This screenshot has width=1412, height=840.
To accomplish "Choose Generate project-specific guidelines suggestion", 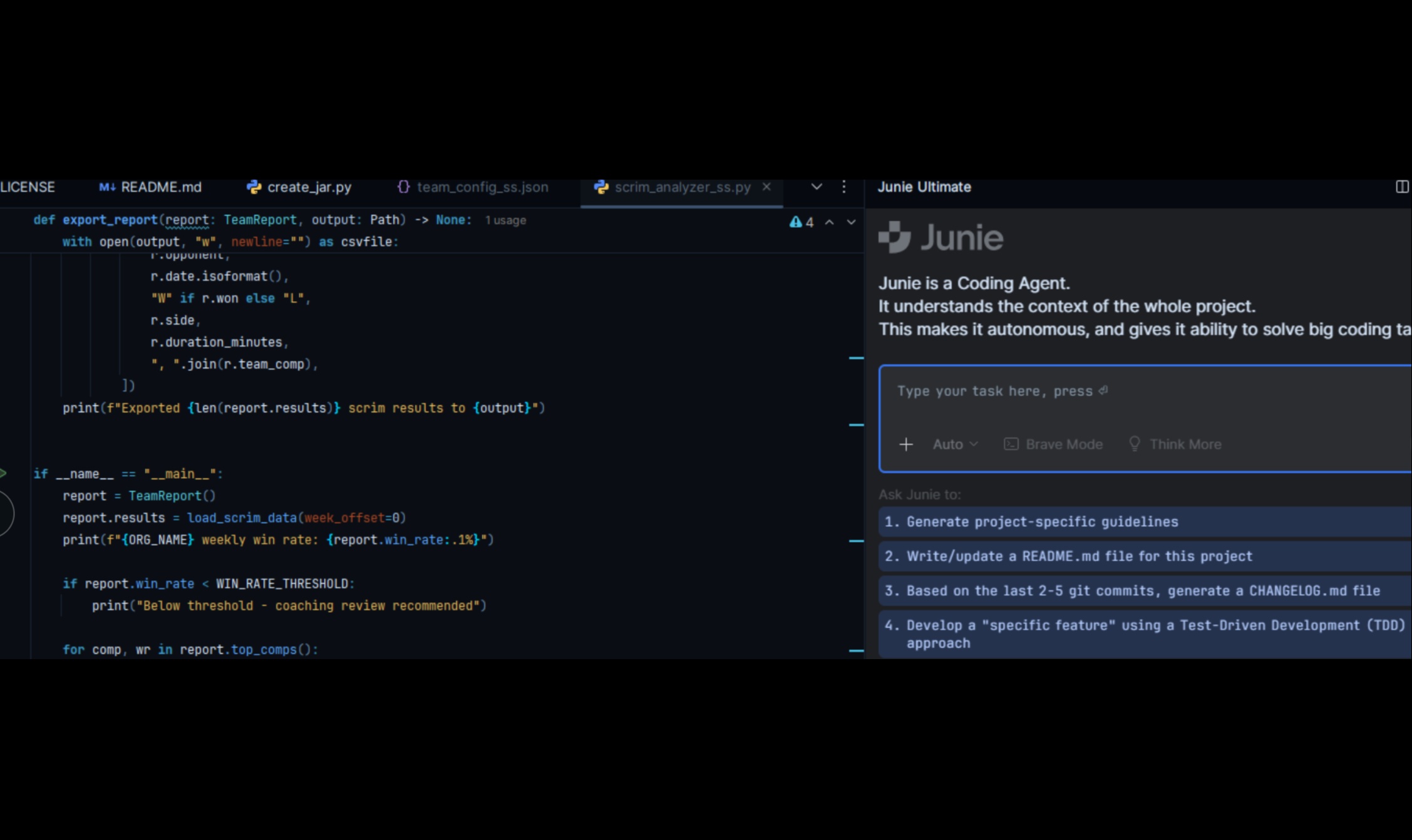I will pos(1145,522).
